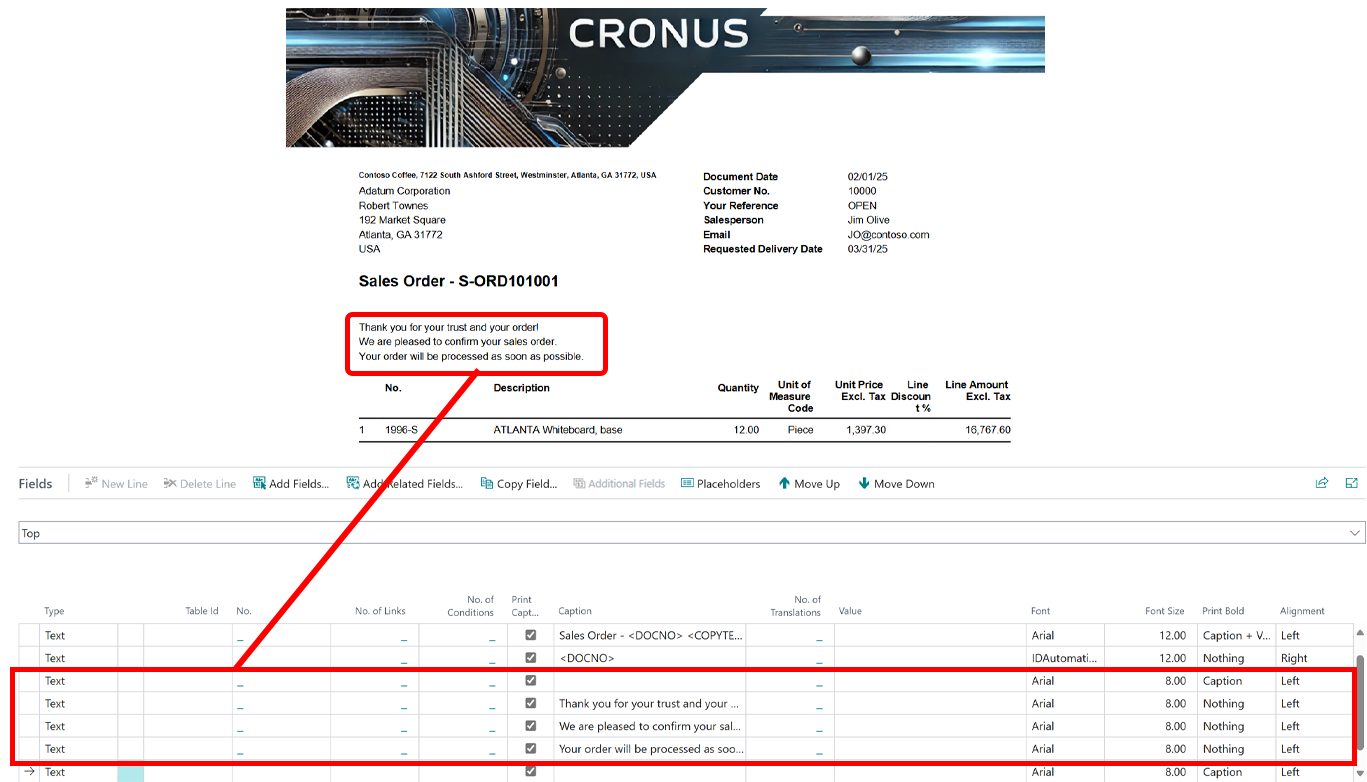
Task: Click No. of Links value in Sales Order row
Action: [403, 636]
